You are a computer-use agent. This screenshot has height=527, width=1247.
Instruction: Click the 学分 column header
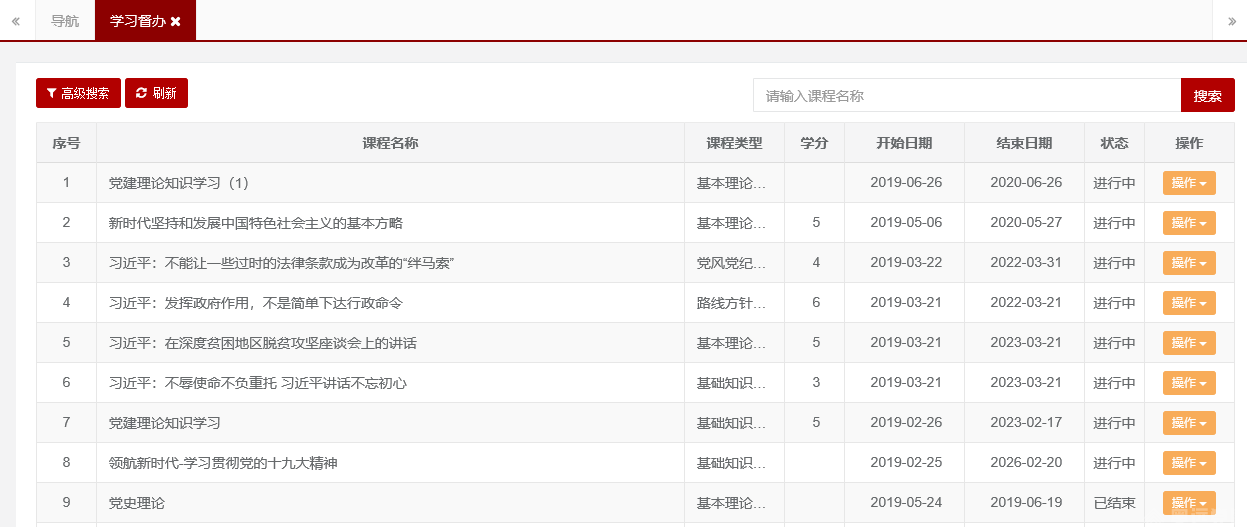pos(814,143)
